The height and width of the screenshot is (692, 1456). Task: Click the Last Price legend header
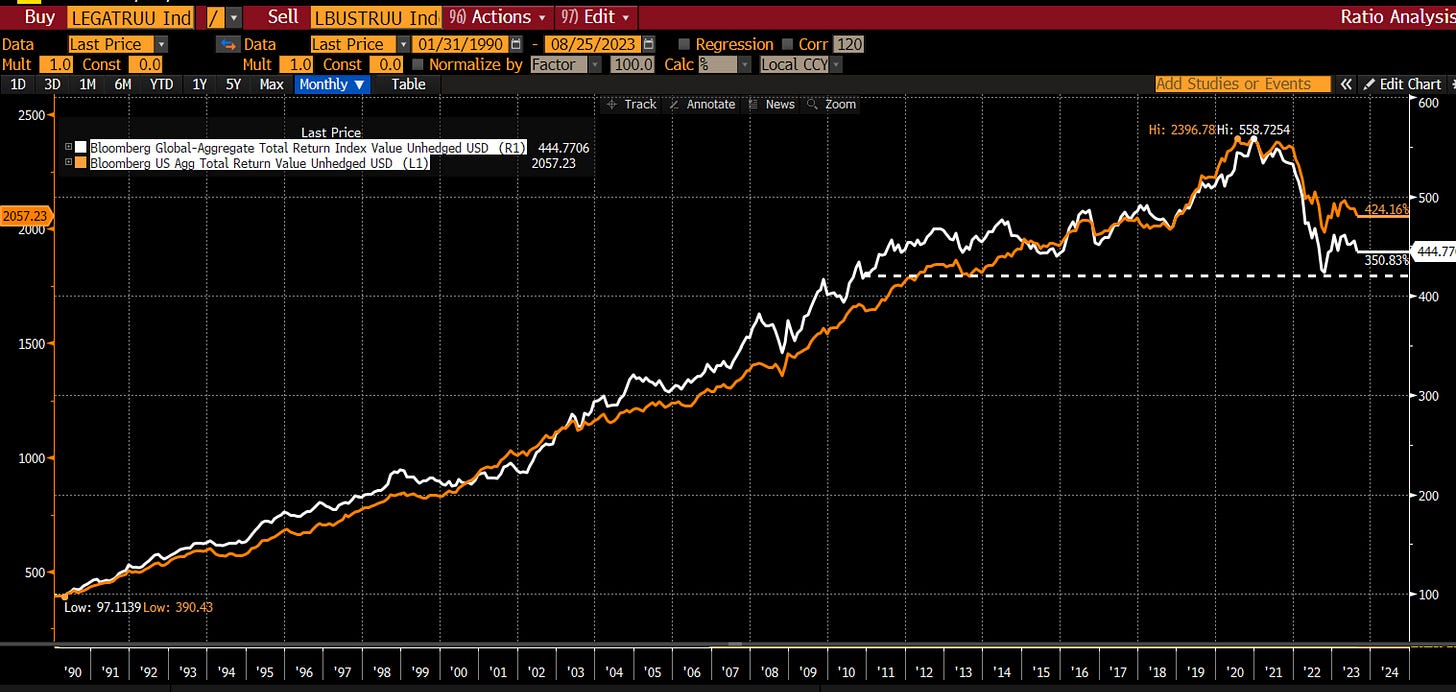click(331, 132)
